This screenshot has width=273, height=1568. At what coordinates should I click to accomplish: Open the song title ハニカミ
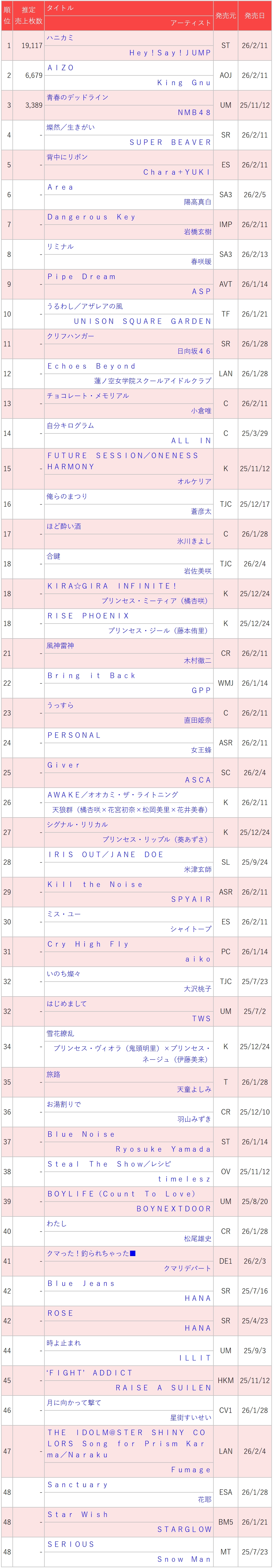60,38
